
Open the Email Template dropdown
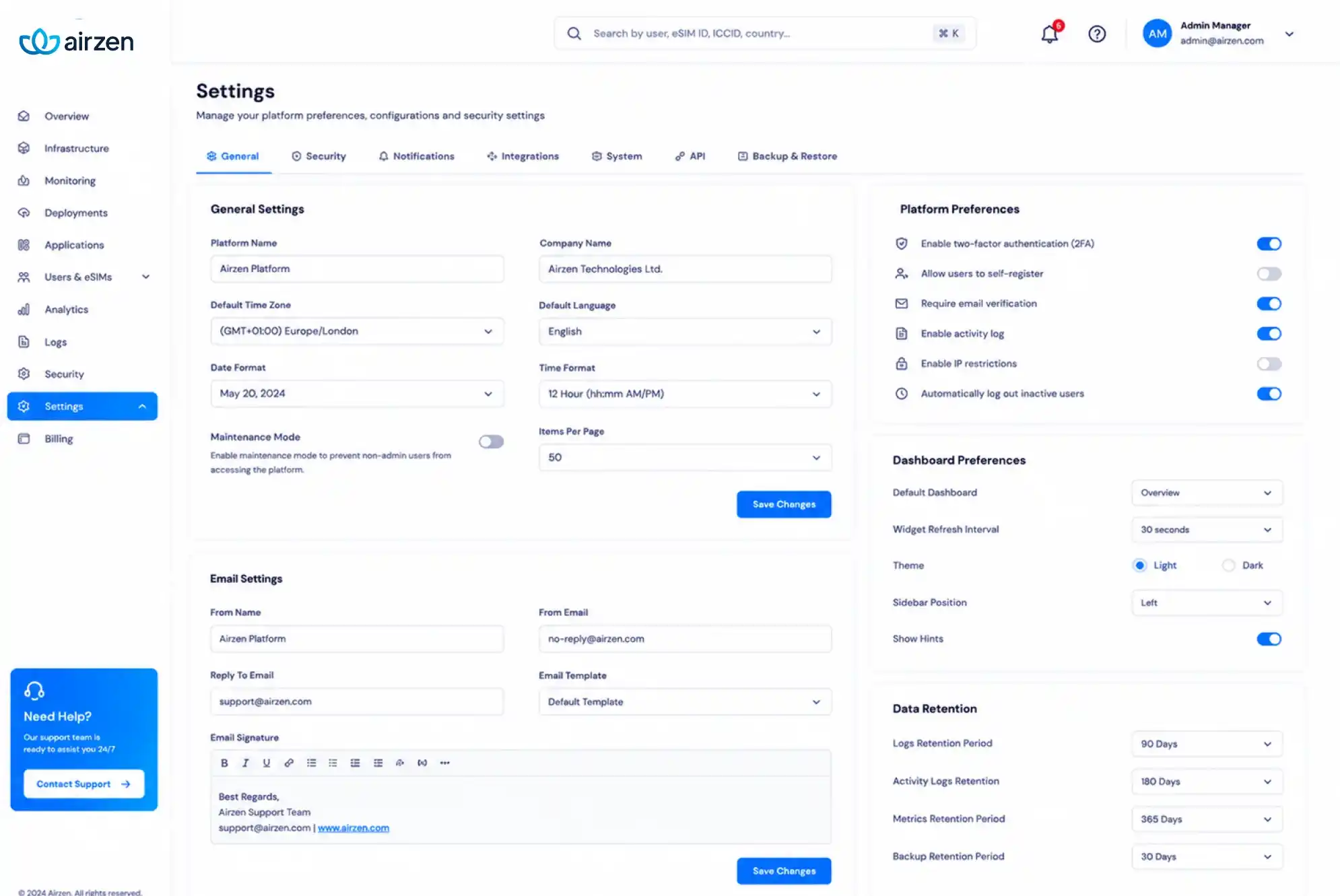coord(685,701)
